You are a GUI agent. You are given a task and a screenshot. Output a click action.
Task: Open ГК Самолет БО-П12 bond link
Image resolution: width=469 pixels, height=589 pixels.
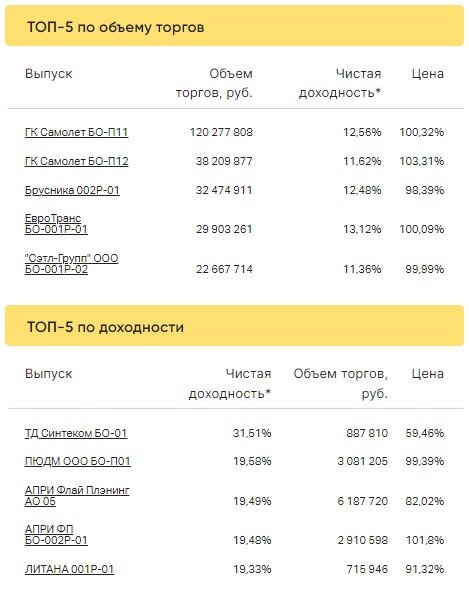point(77,161)
